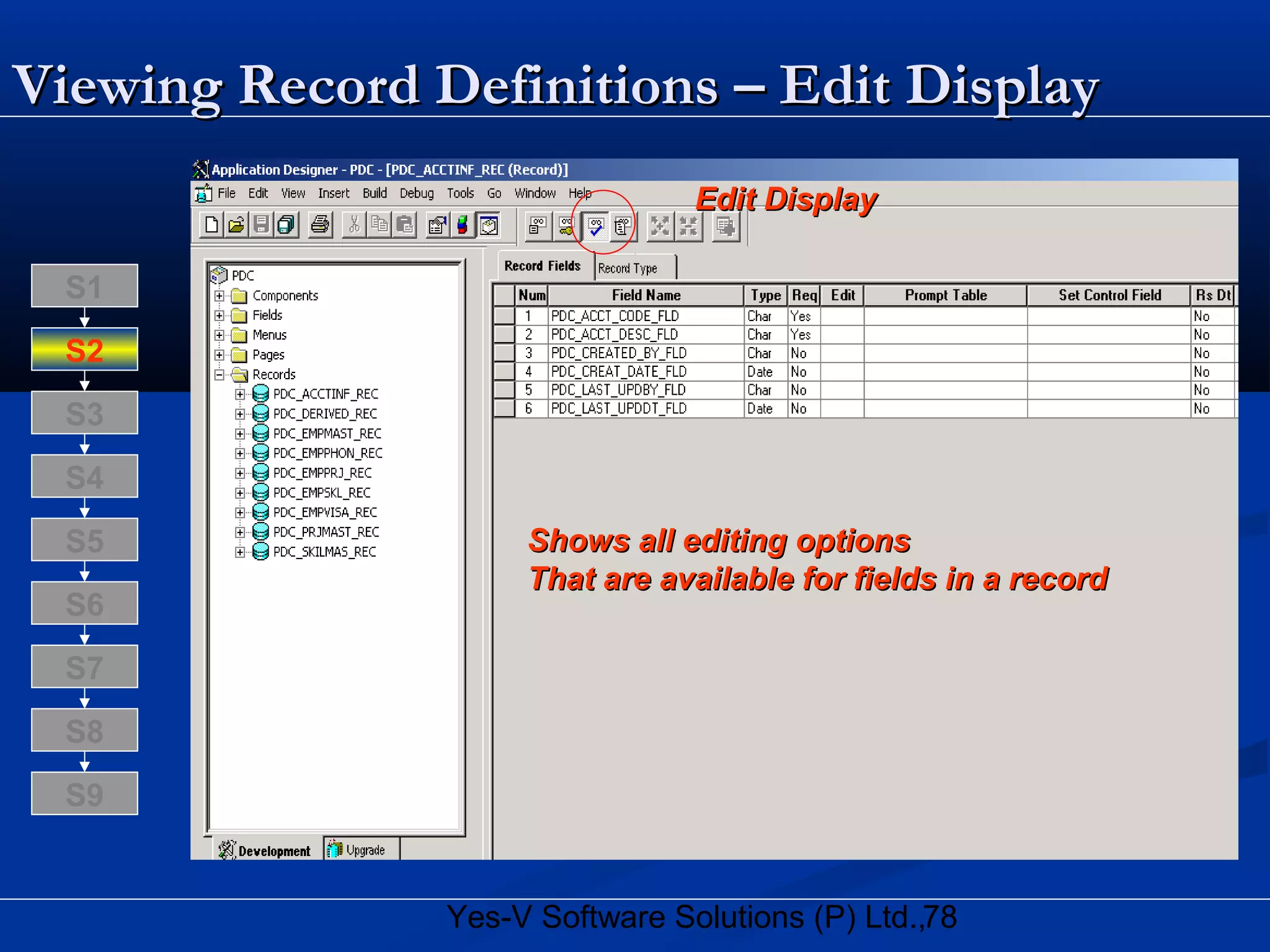Toggle the Project Workspace icon
Screen dimensions: 1270x952
[489, 225]
